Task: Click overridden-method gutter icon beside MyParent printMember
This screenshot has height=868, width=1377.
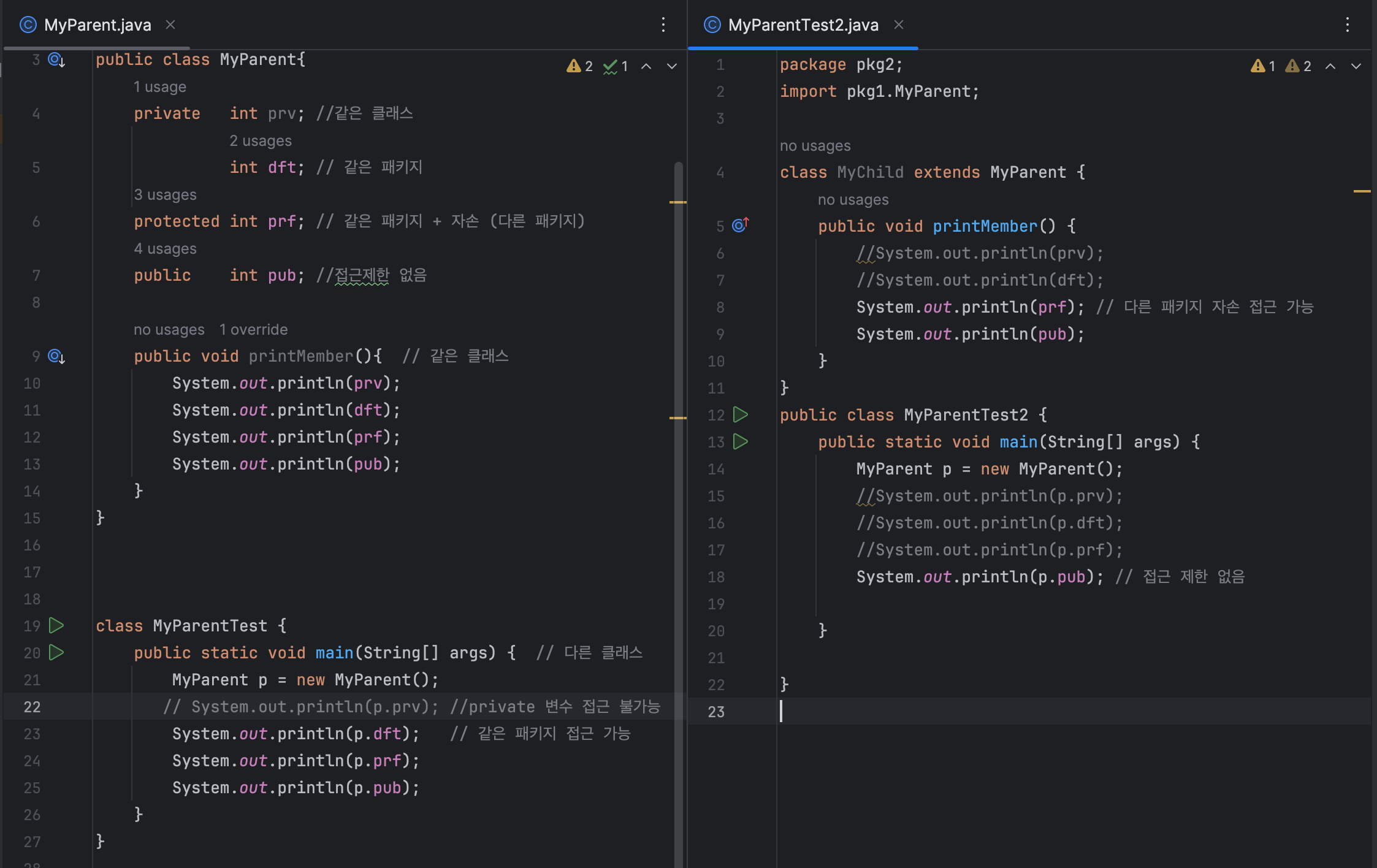Action: coord(56,356)
